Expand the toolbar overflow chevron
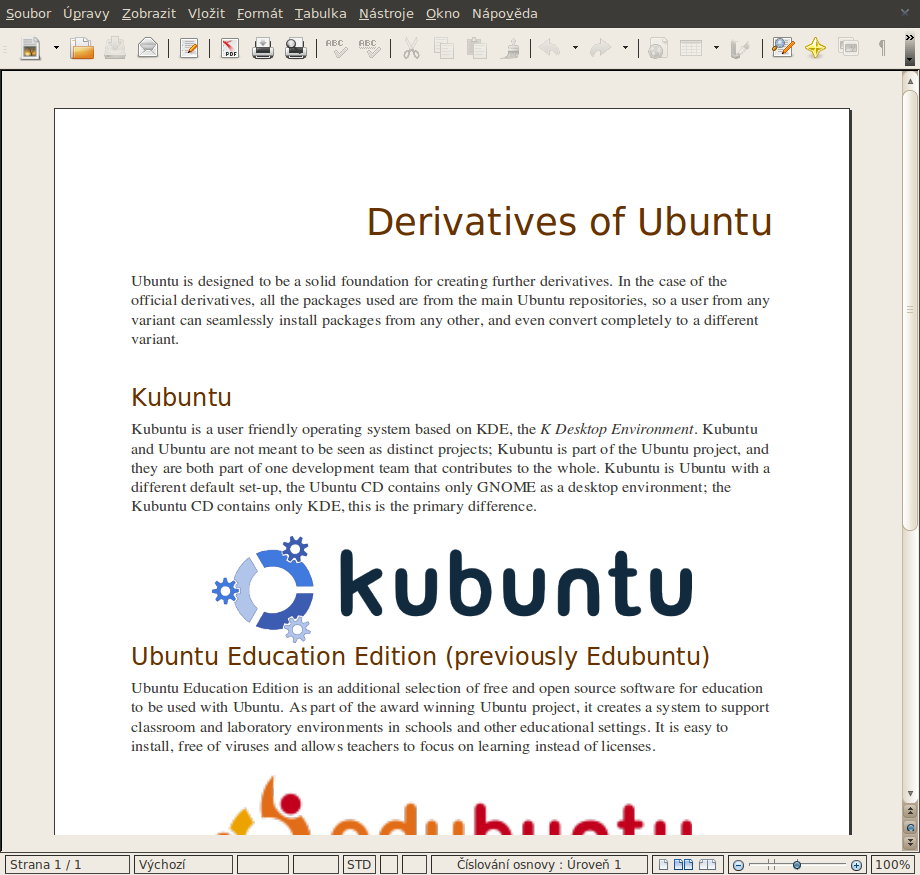The height and width of the screenshot is (875, 920). pyautogui.click(x=909, y=39)
